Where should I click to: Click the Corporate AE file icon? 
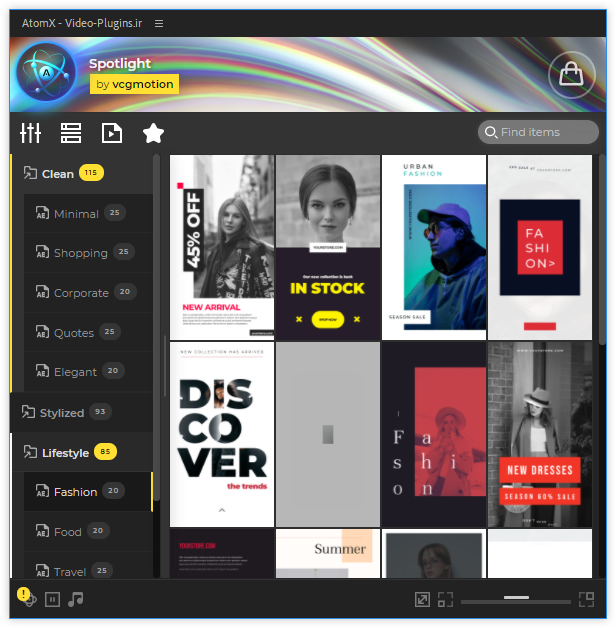coord(42,292)
